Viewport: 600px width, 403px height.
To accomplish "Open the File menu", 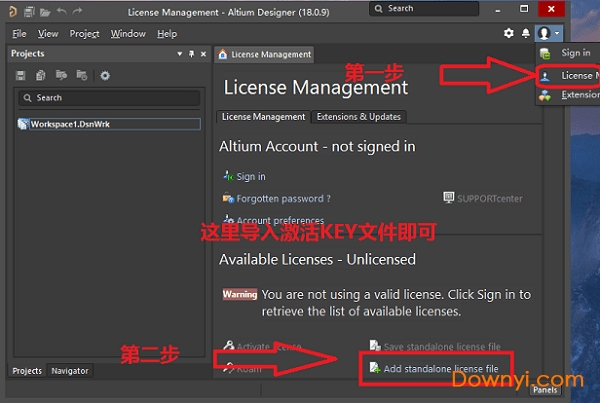I will click(x=19, y=33).
